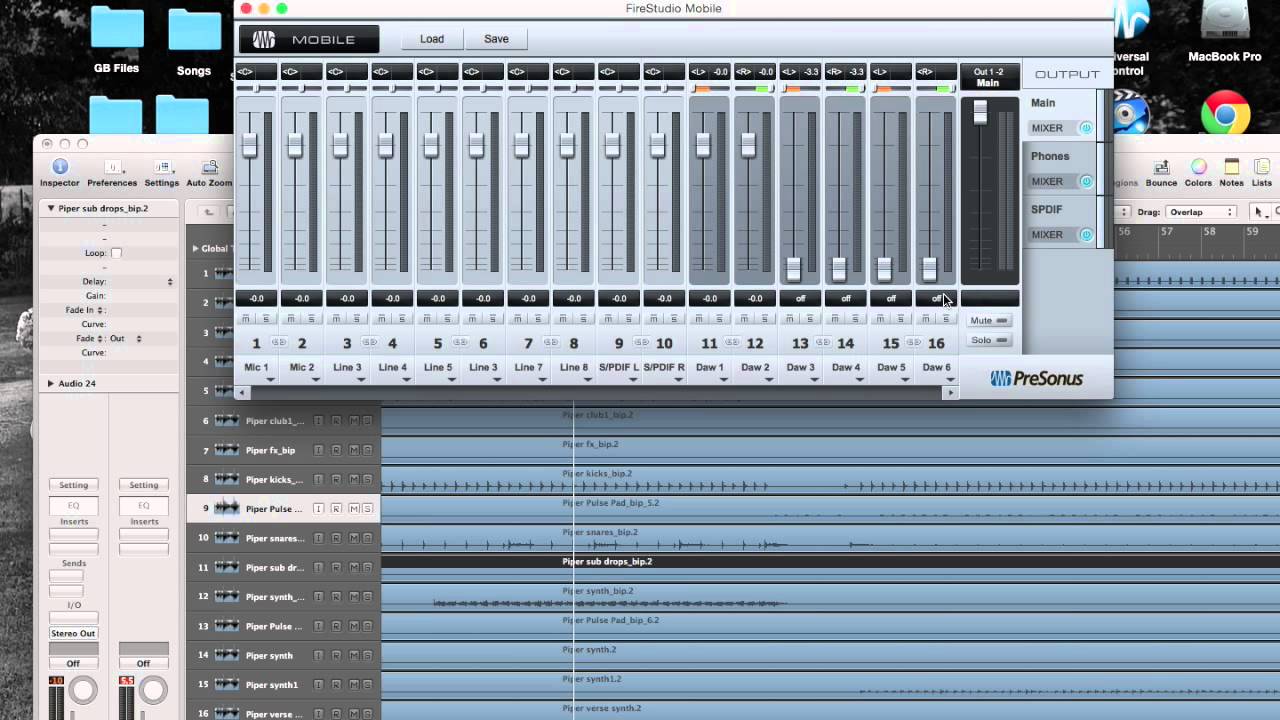Link channels 5 and 6 stereo

coord(460,343)
